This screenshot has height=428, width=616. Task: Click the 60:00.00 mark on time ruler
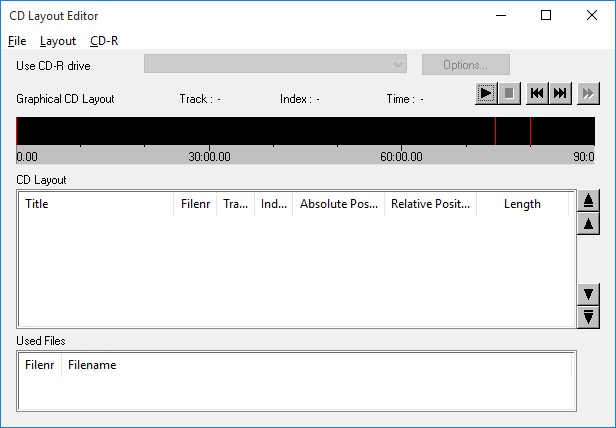[x=401, y=157]
